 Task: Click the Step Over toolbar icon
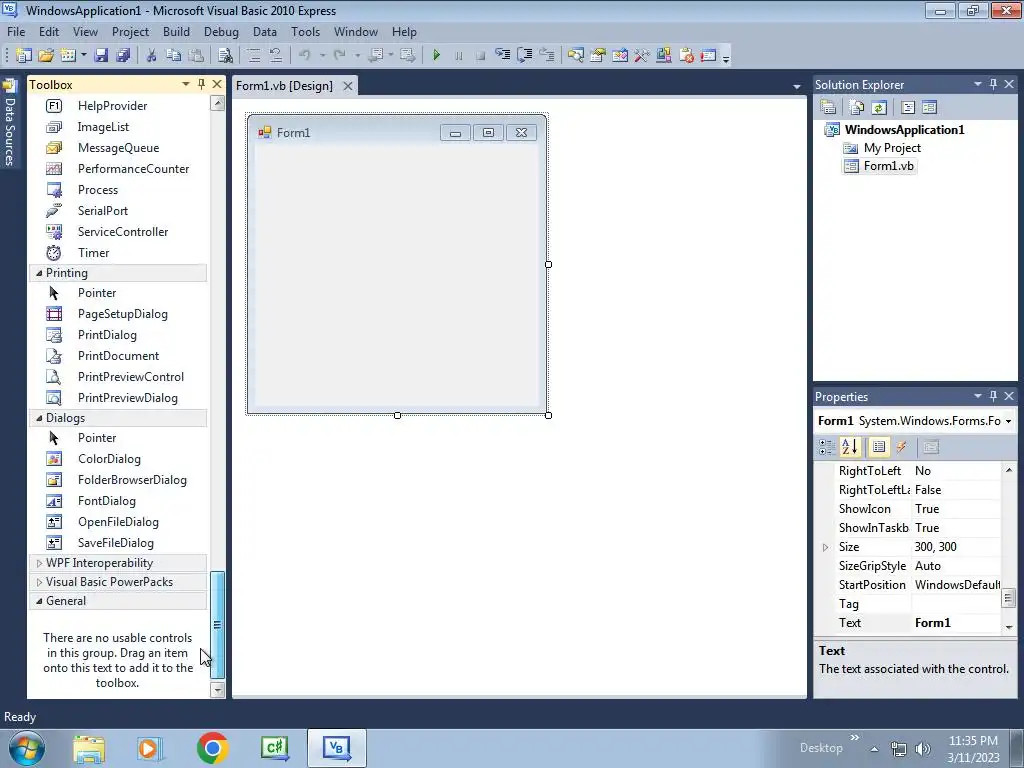(524, 56)
